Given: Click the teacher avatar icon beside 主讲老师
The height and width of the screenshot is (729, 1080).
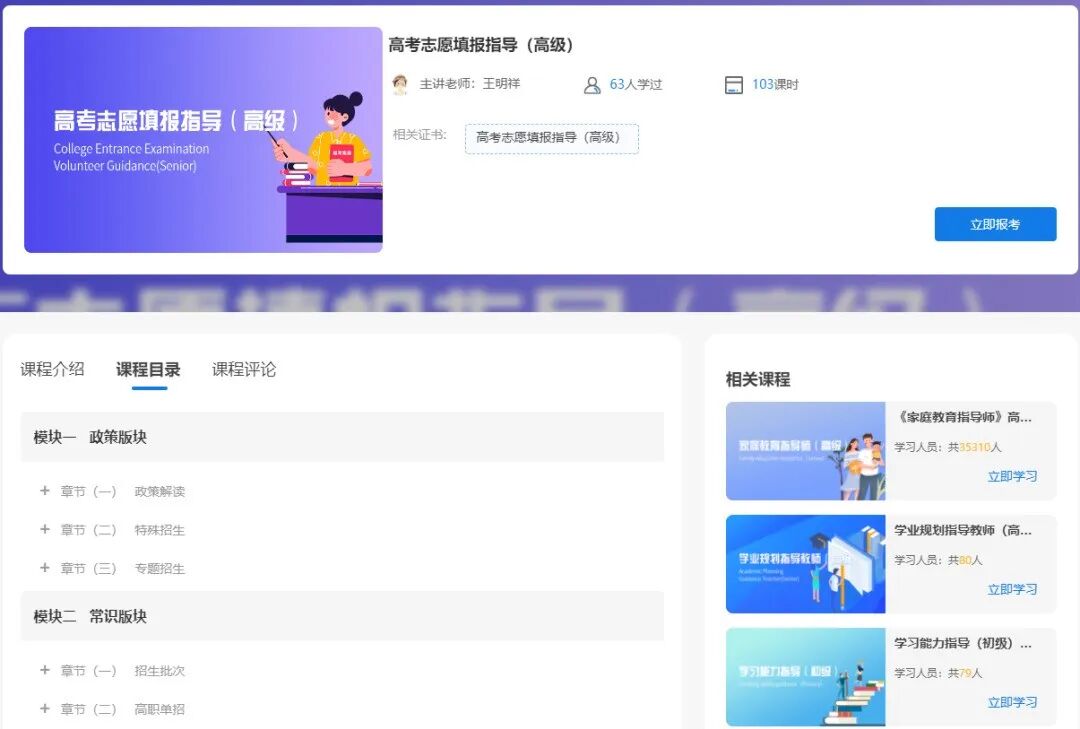Looking at the screenshot, I should pos(400,85).
